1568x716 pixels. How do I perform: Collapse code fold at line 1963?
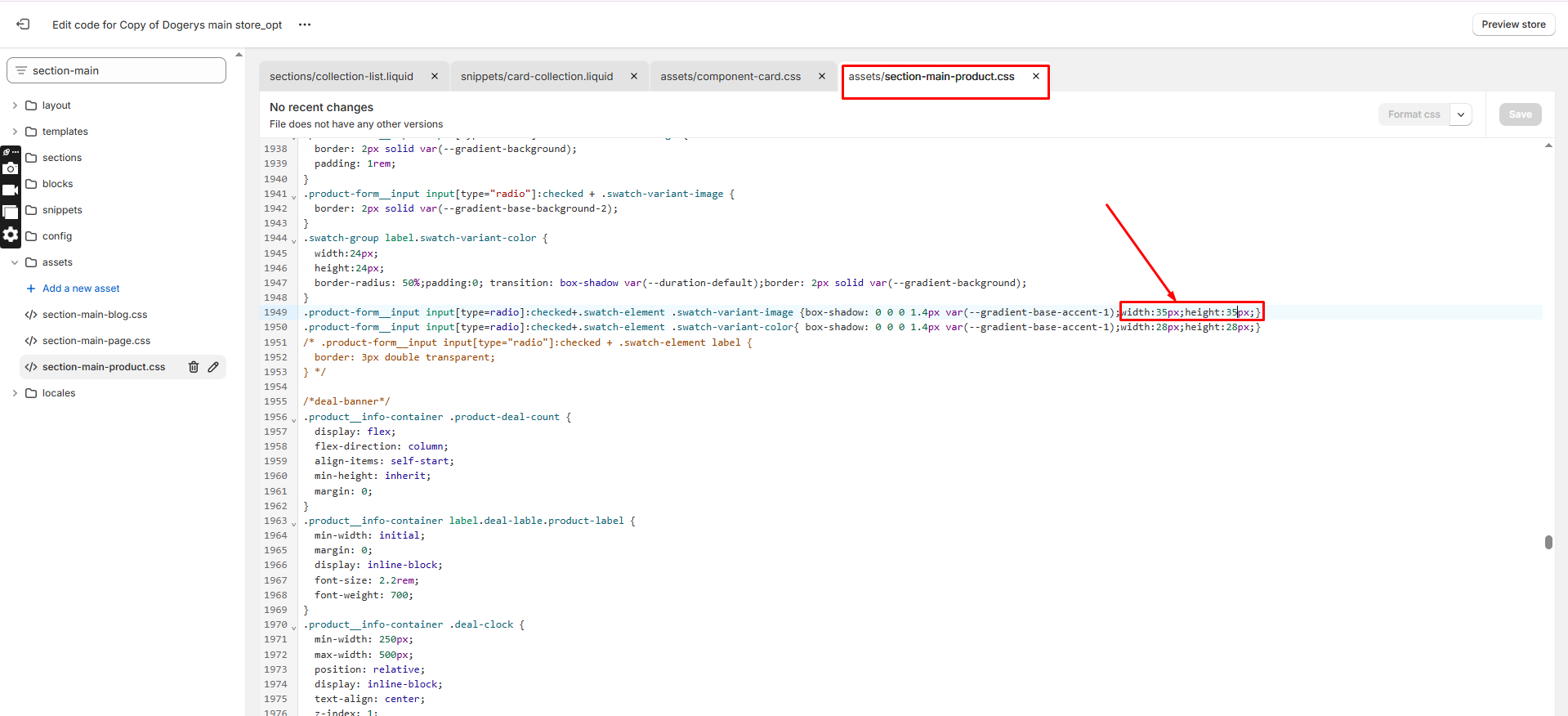pyautogui.click(x=294, y=523)
